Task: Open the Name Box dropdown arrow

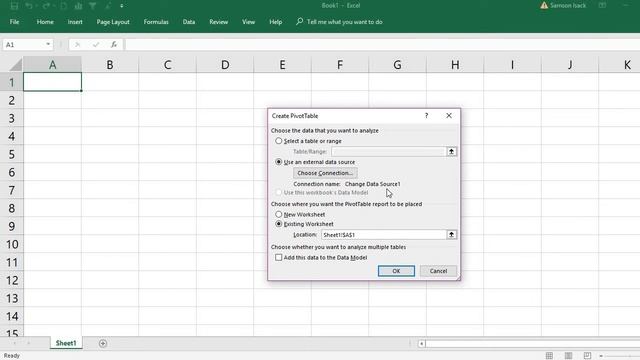Action: point(48,44)
